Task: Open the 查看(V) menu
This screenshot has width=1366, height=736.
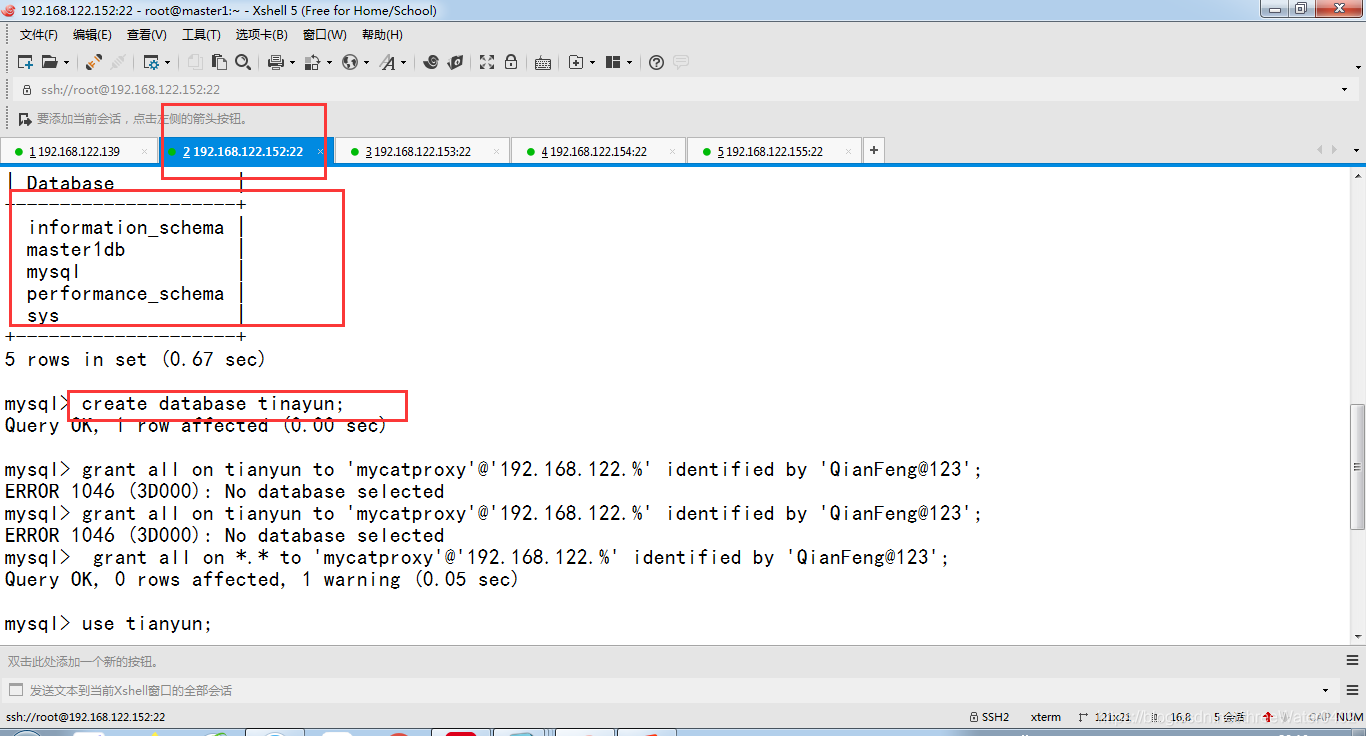Action: [146, 35]
